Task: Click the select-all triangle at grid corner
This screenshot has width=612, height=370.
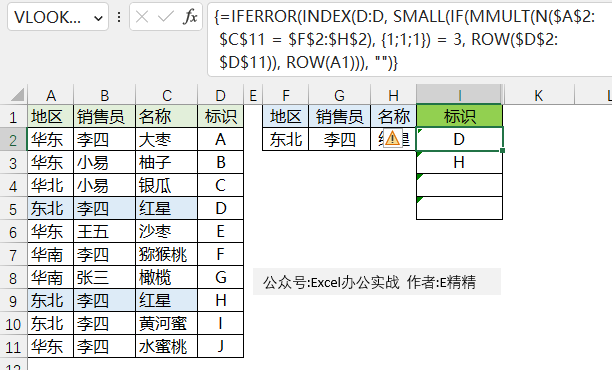Action: (18, 95)
